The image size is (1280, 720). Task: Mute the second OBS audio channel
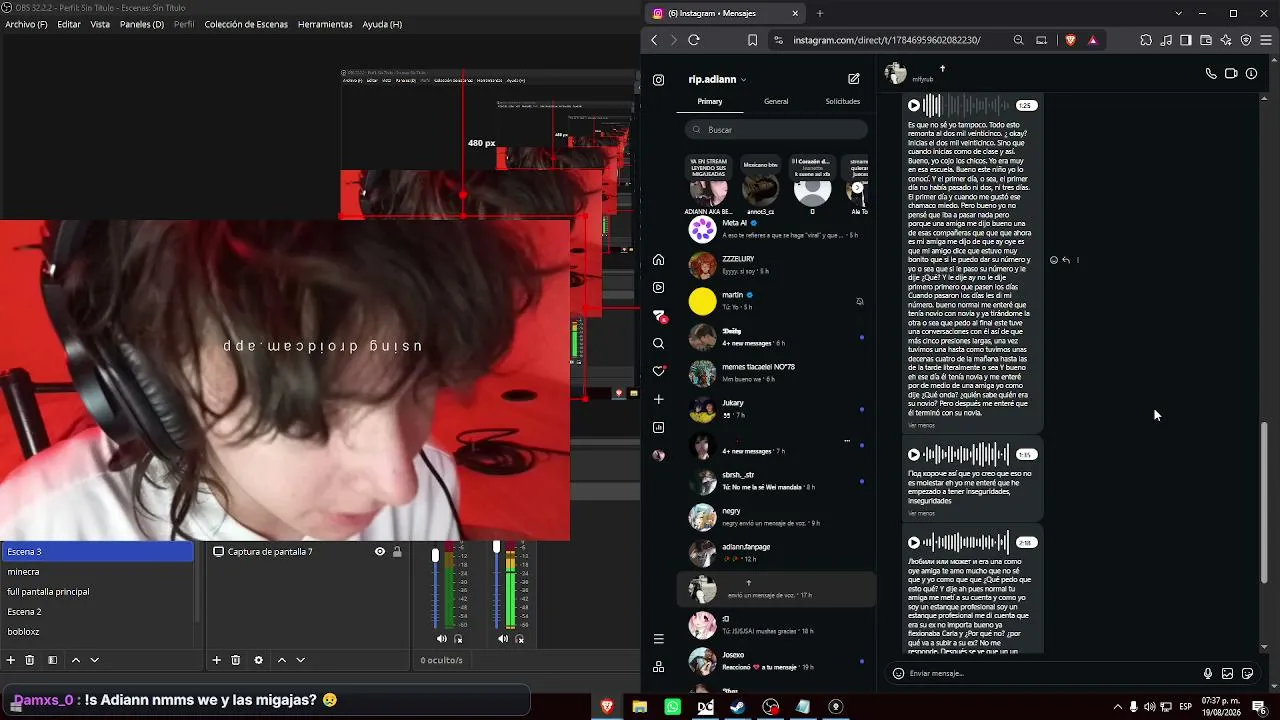[503, 639]
